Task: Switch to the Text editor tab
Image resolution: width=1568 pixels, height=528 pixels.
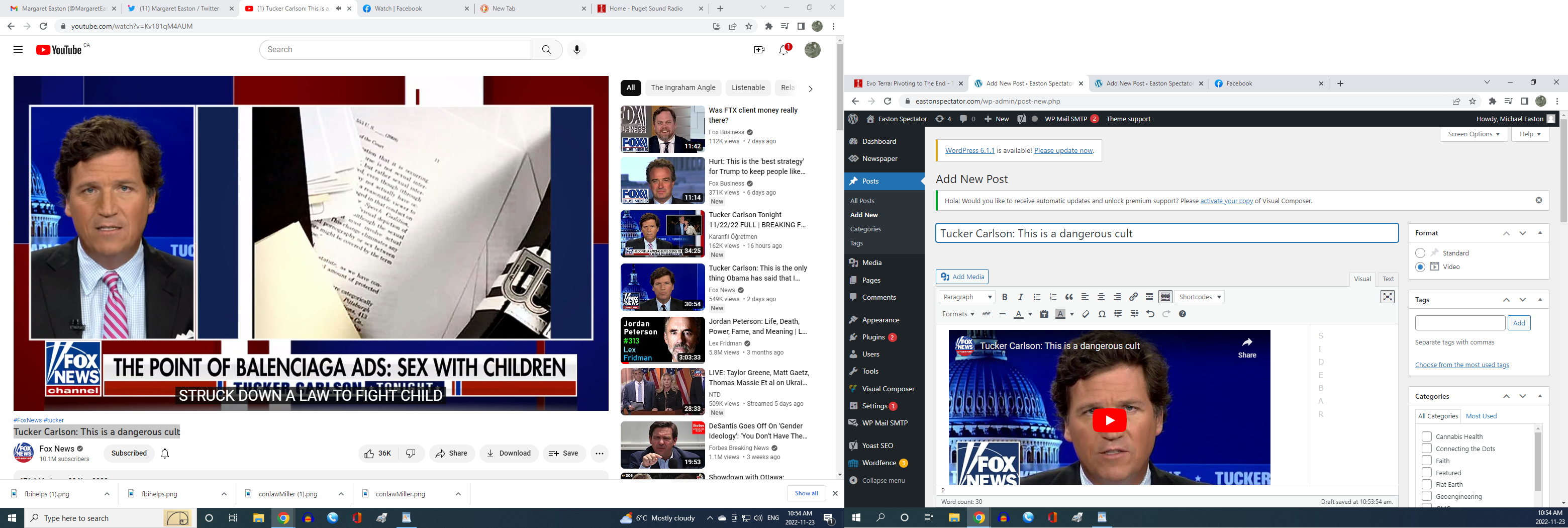Action: coord(1388,279)
